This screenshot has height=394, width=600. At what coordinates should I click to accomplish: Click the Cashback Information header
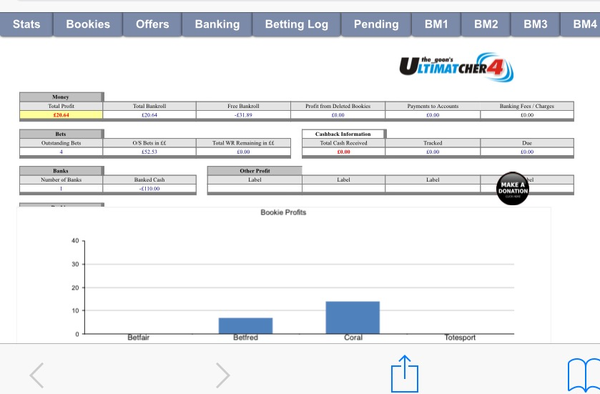(x=344, y=134)
